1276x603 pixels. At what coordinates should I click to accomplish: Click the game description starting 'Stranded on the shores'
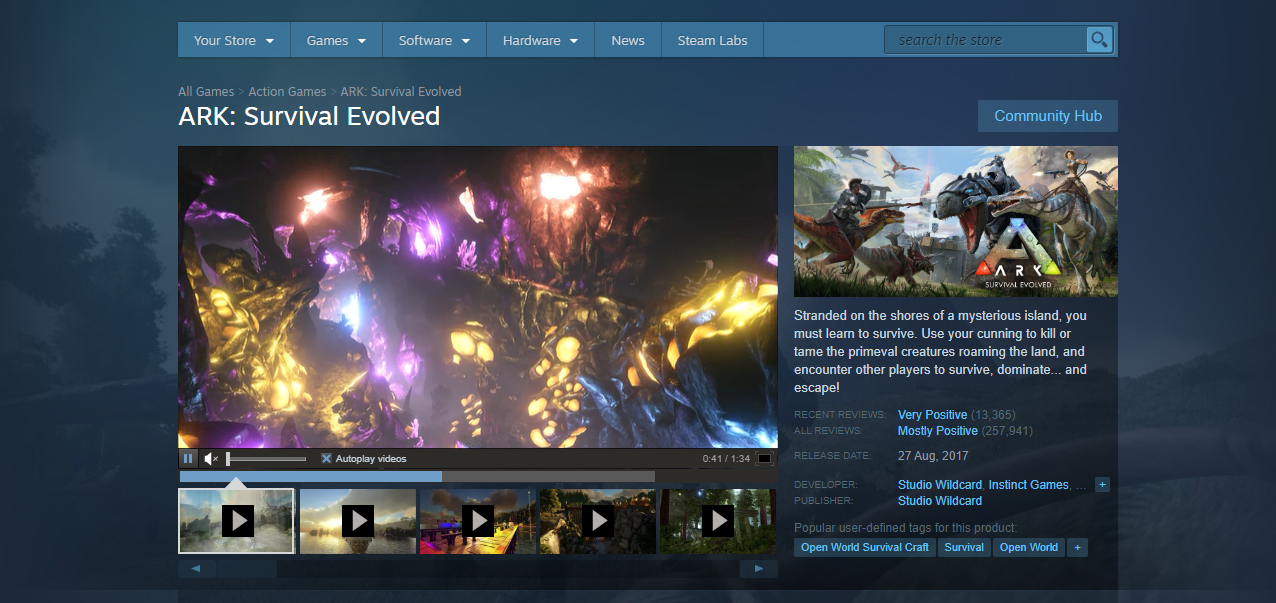click(941, 351)
